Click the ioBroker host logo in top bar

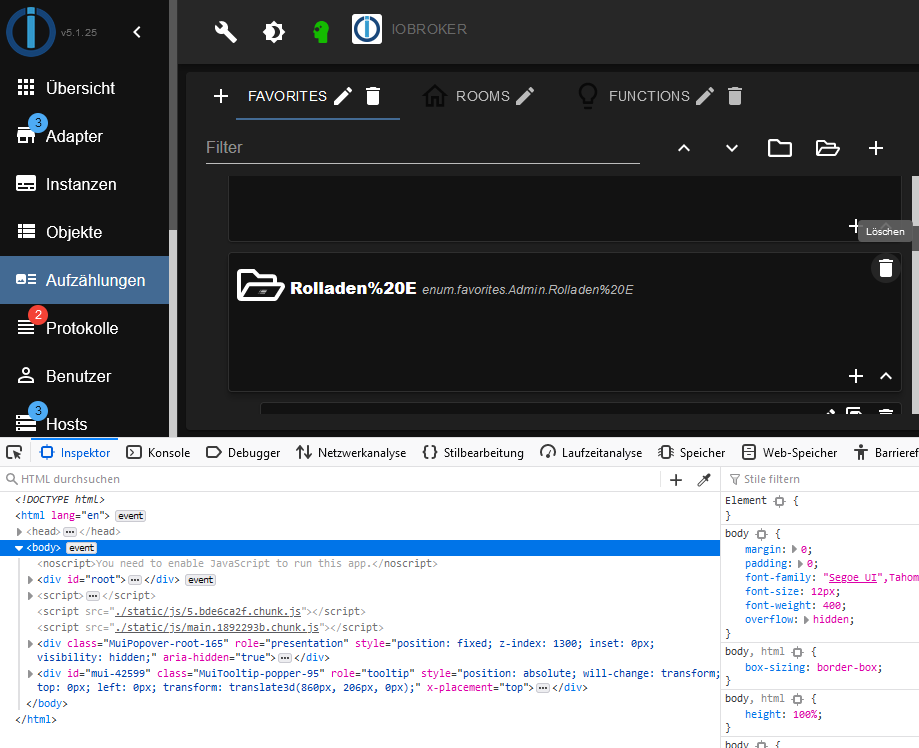pyautogui.click(x=367, y=29)
